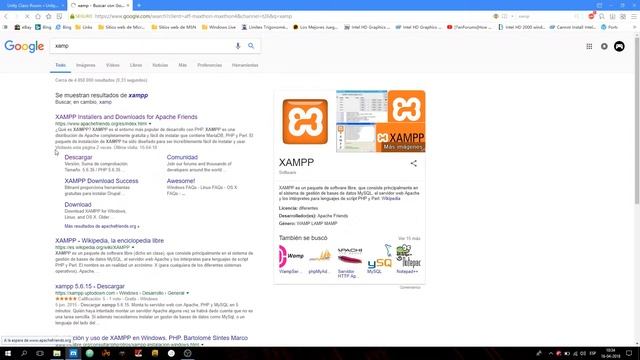Expand the uptodown result URL arrow
Image resolution: width=640 pixels, height=360 pixels.
pyautogui.click(x=188, y=293)
